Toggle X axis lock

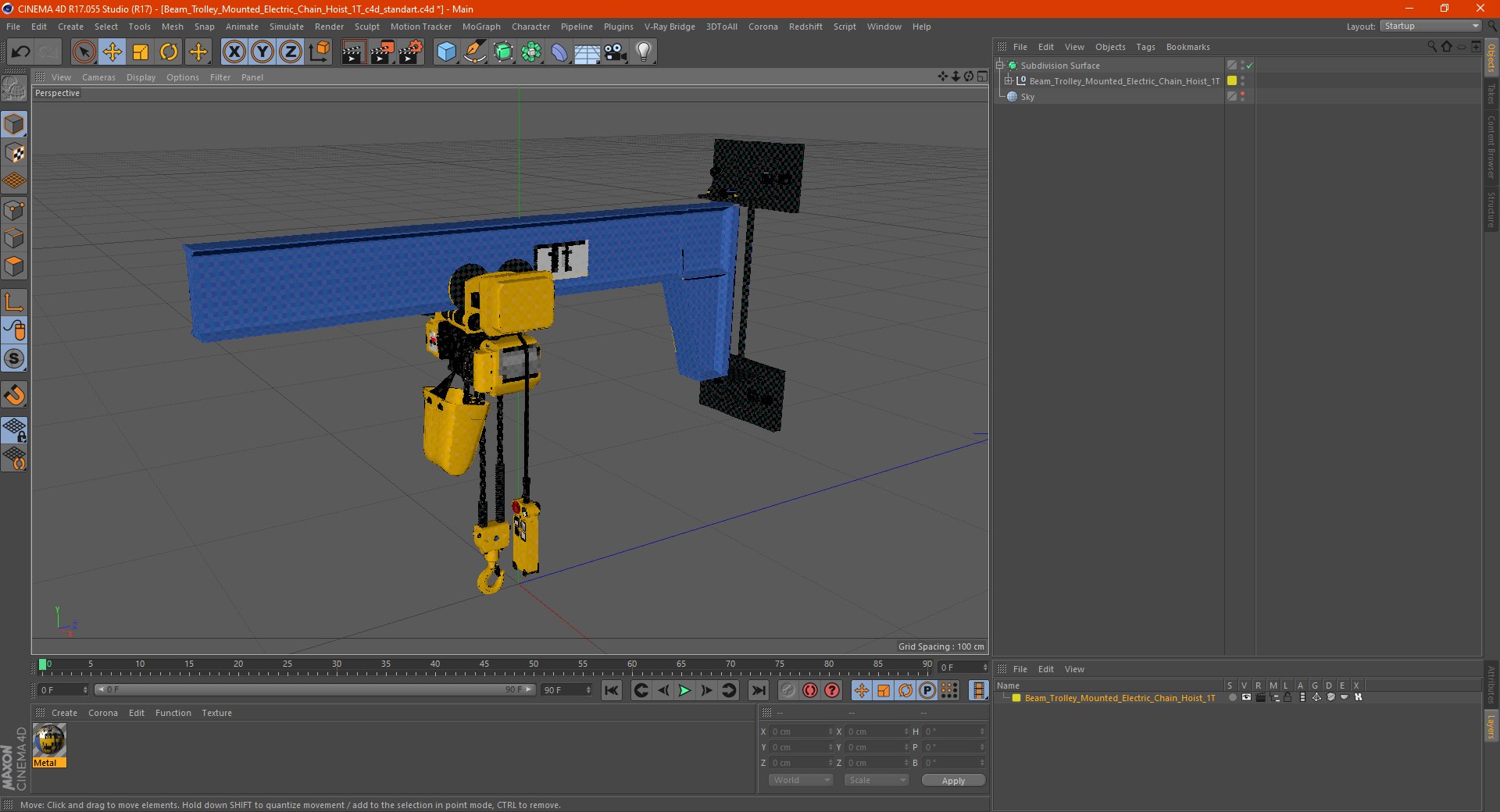click(x=234, y=52)
